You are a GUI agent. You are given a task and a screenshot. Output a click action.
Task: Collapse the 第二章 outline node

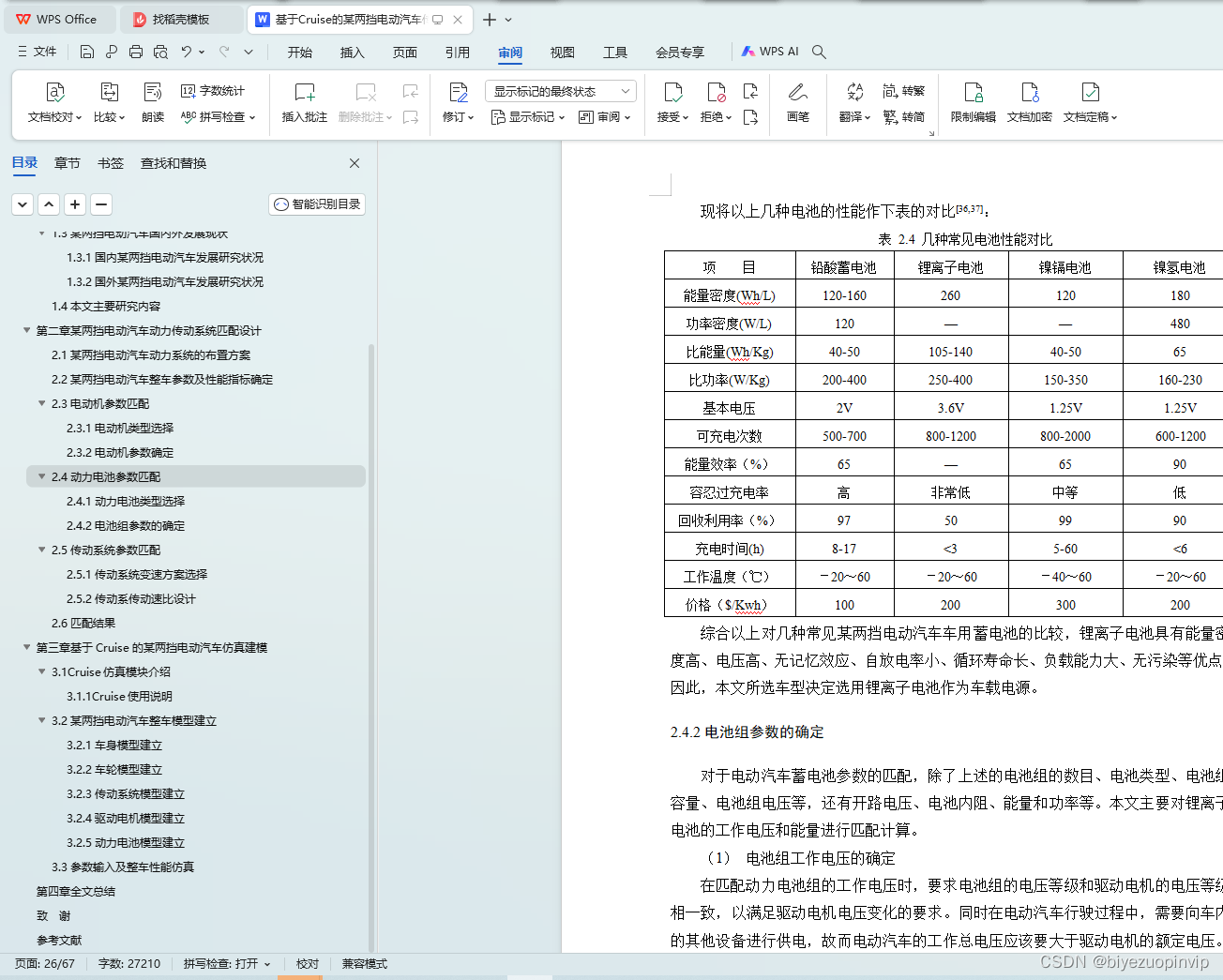(x=26, y=330)
